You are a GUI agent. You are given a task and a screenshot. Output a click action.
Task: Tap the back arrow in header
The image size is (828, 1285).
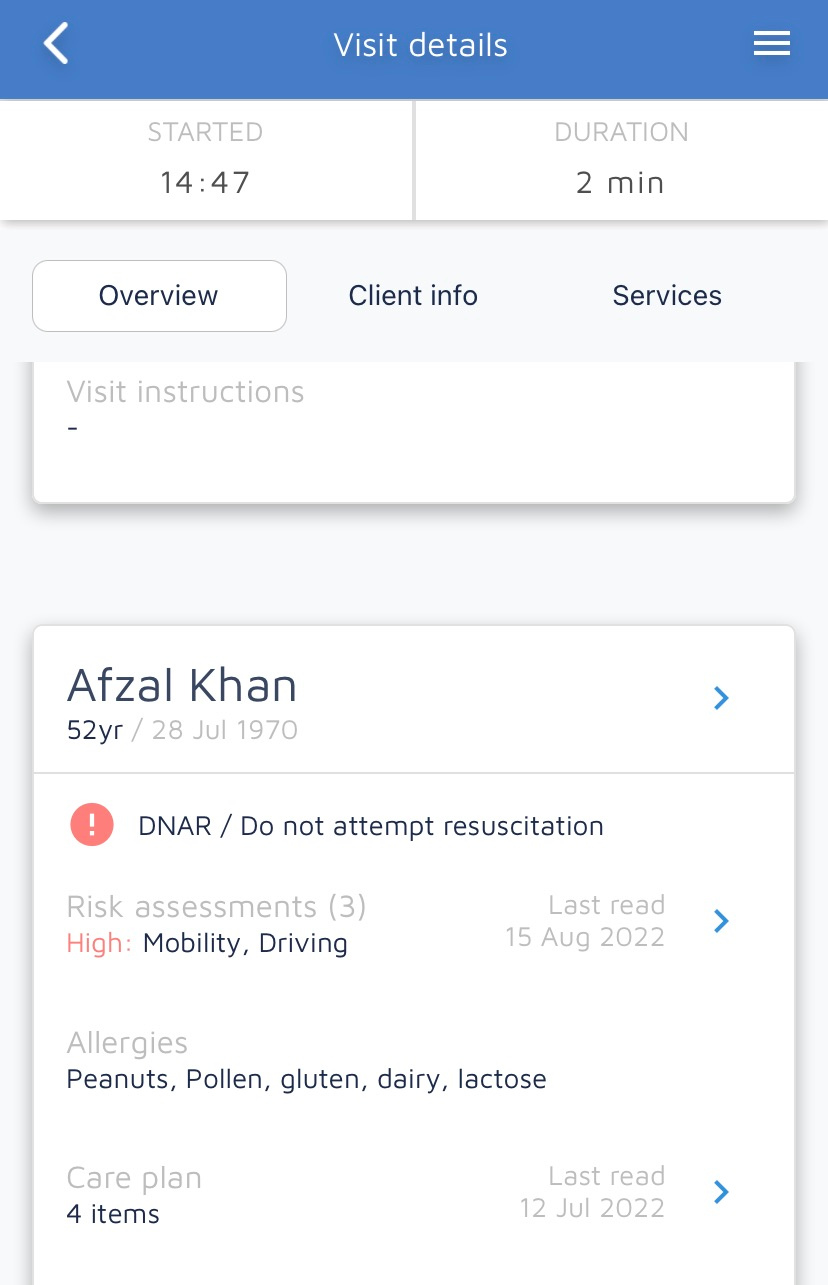point(57,45)
